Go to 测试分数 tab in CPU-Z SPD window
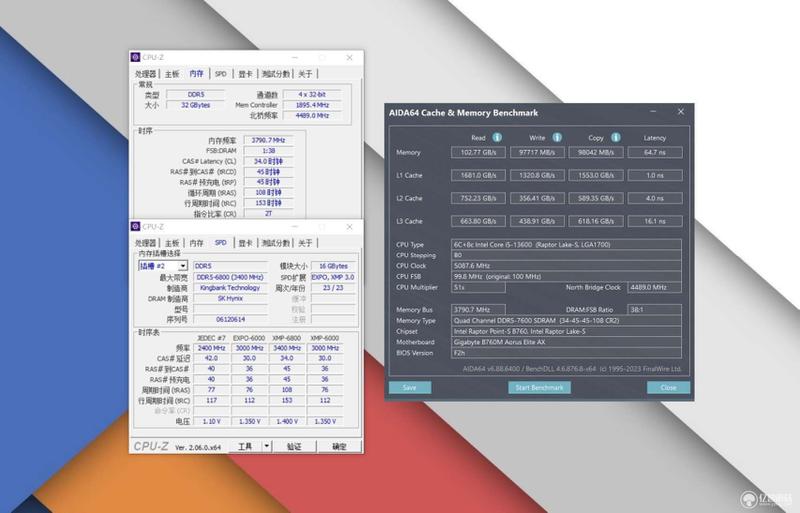800x513 pixels. pos(276,243)
